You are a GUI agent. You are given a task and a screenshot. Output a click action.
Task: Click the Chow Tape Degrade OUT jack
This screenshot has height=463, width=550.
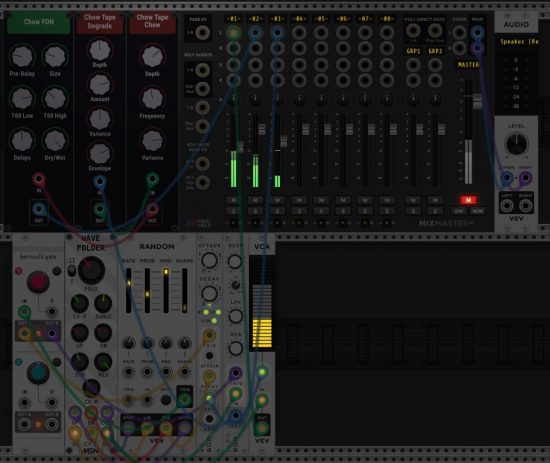coord(100,209)
